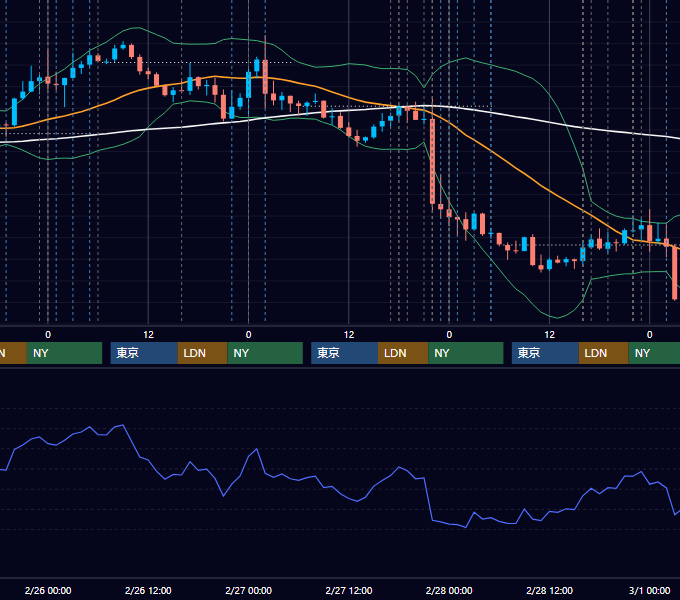The image size is (680, 600).
Task: Select the LDN session bar before 2/28 00:00
Action: click(x=403, y=353)
